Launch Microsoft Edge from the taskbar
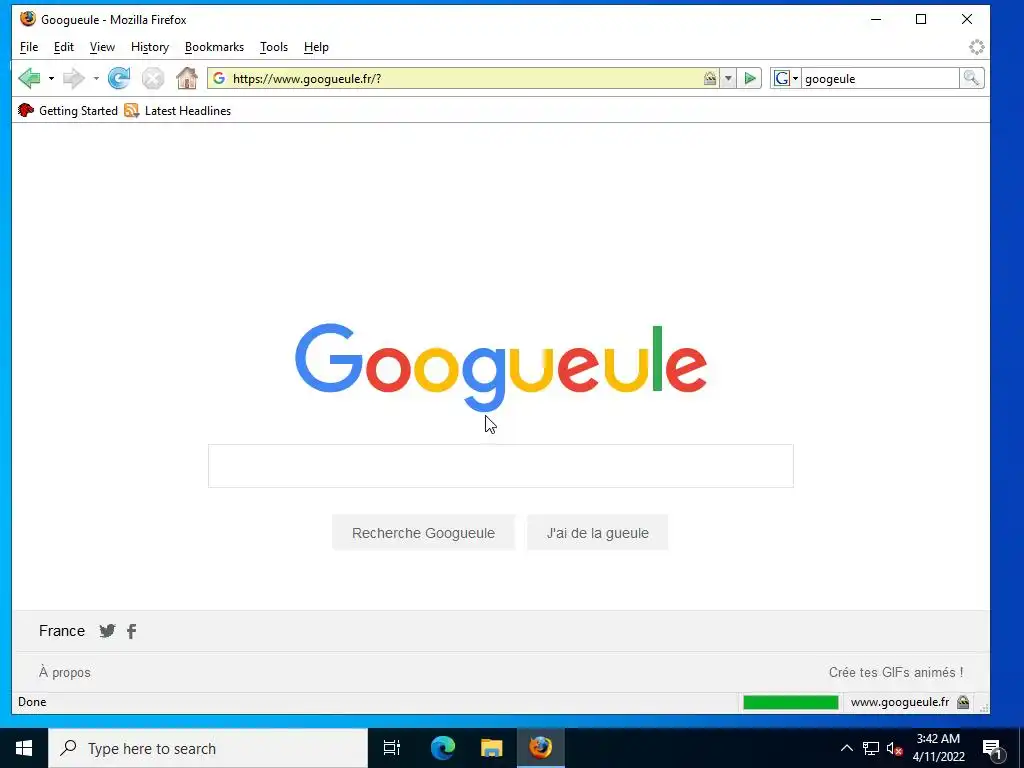The height and width of the screenshot is (768, 1024). tap(442, 748)
